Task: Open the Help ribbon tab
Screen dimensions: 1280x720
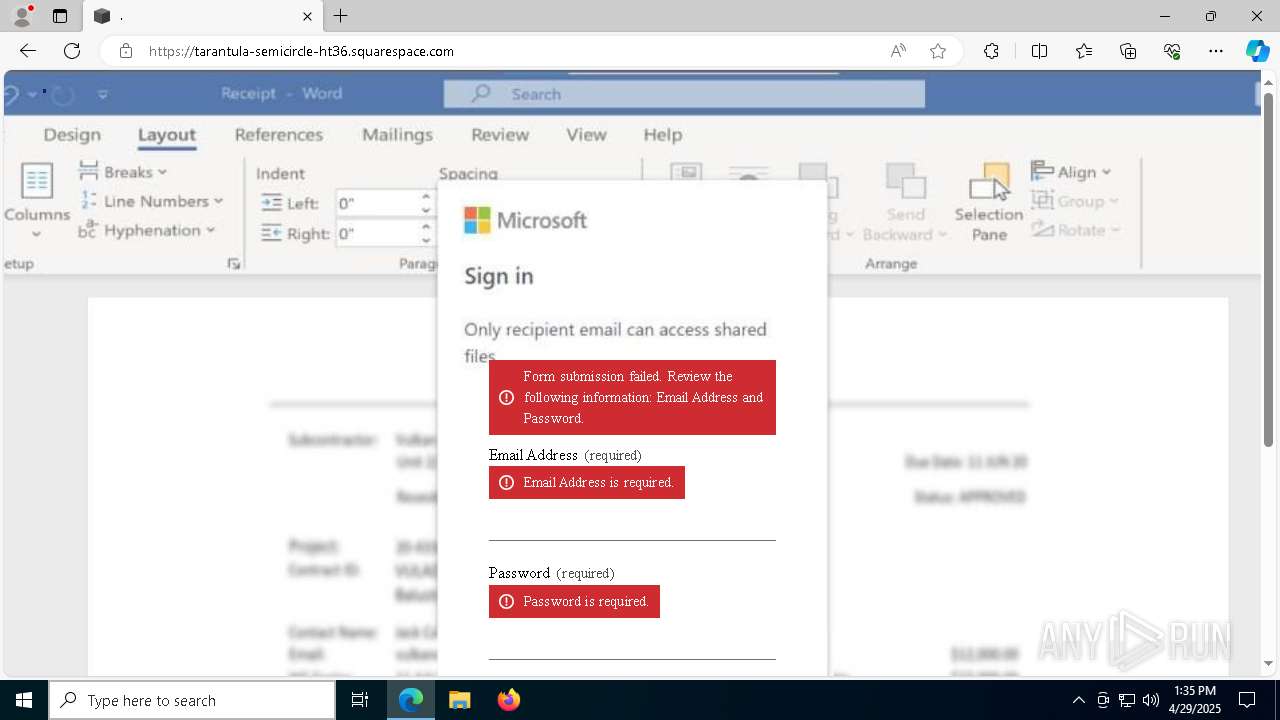Action: click(x=662, y=135)
